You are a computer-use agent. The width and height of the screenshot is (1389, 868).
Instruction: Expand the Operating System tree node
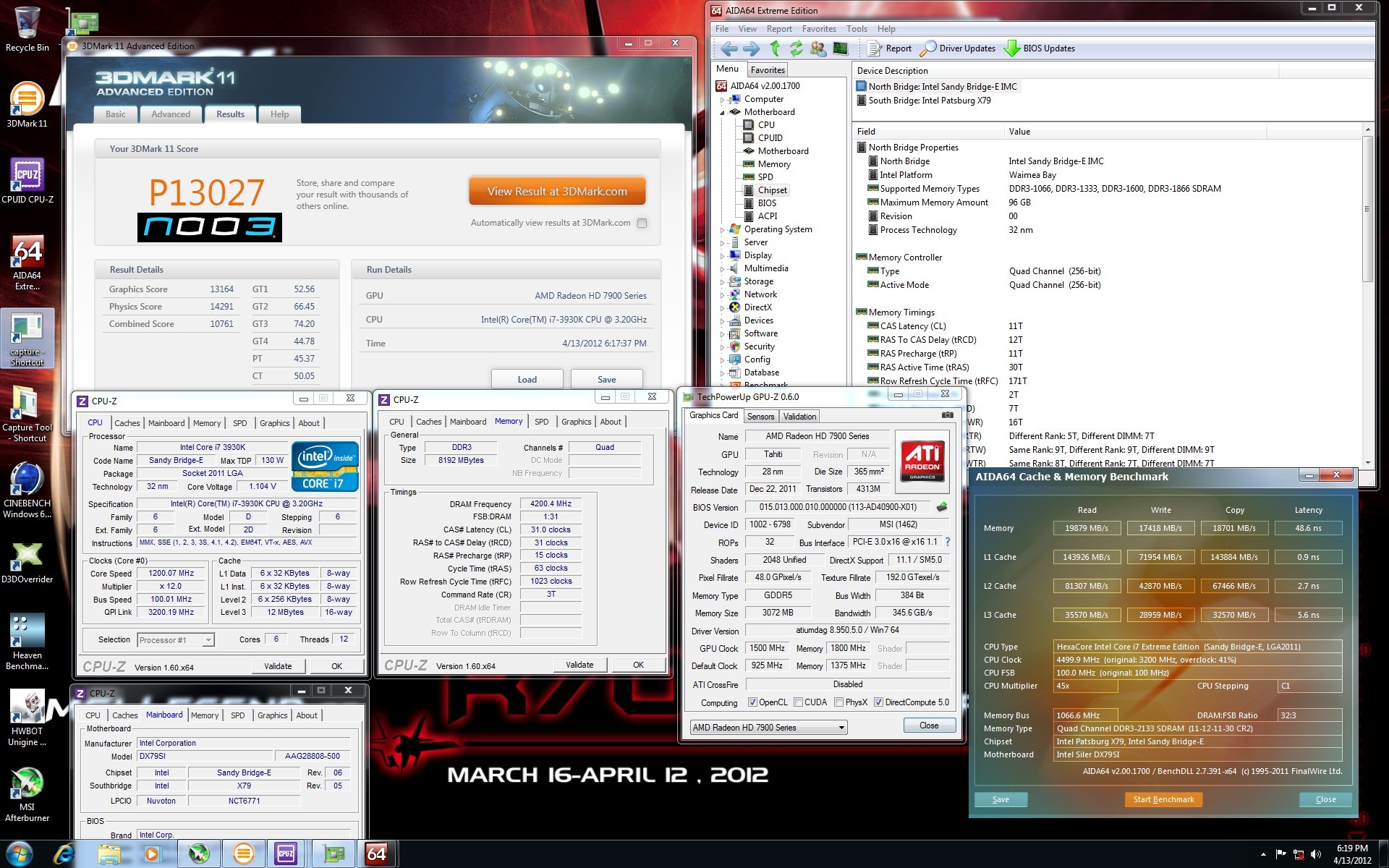(722, 230)
